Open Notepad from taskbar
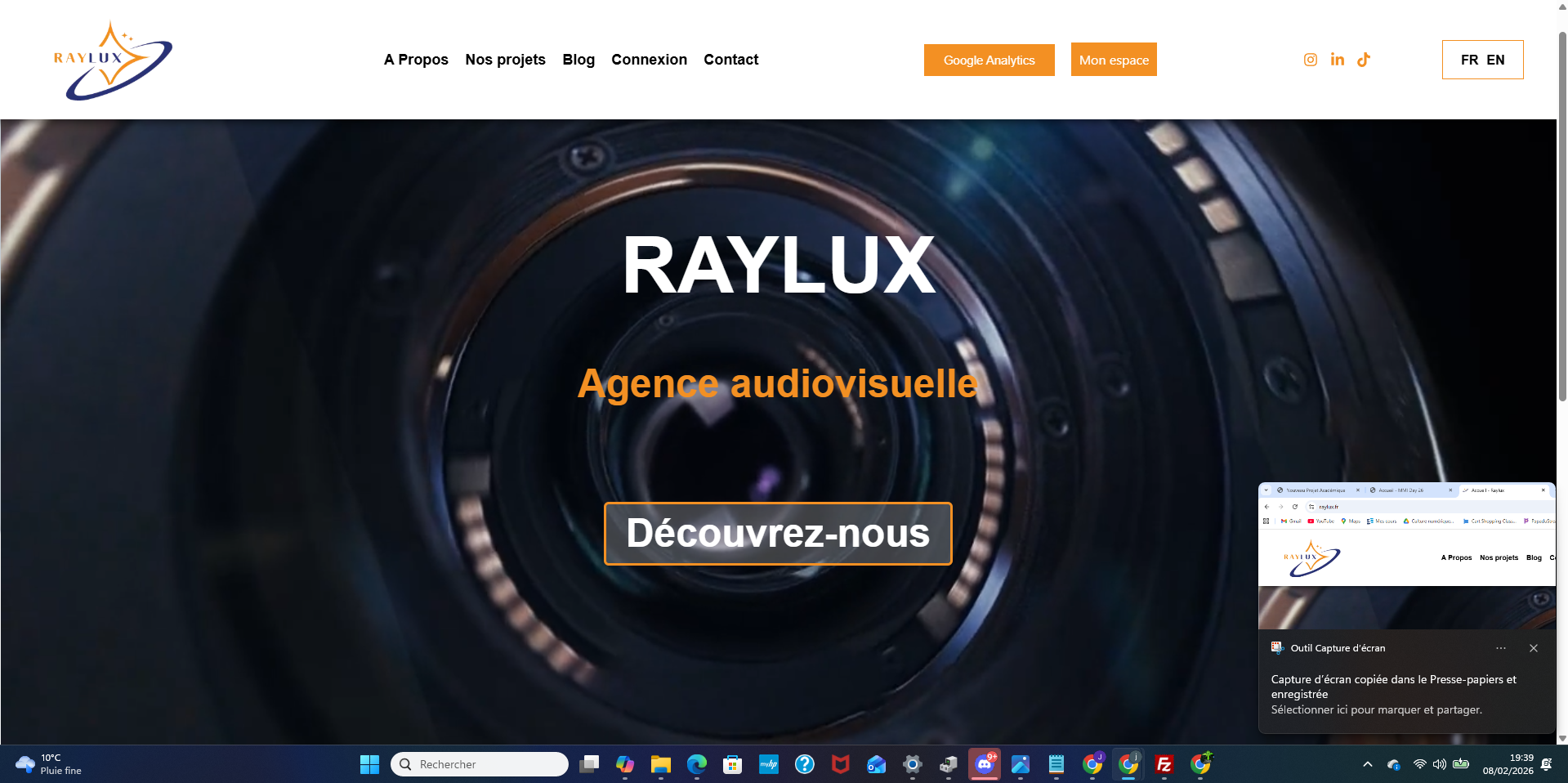The height and width of the screenshot is (783, 1568). pos(1057,764)
